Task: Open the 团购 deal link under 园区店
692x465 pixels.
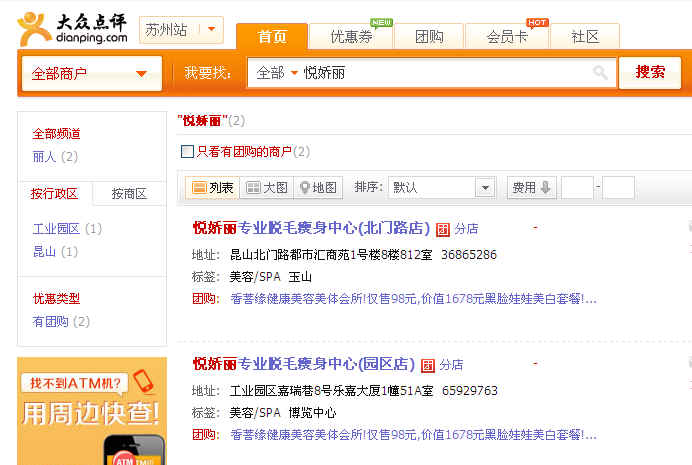Action: pyautogui.click(x=414, y=435)
